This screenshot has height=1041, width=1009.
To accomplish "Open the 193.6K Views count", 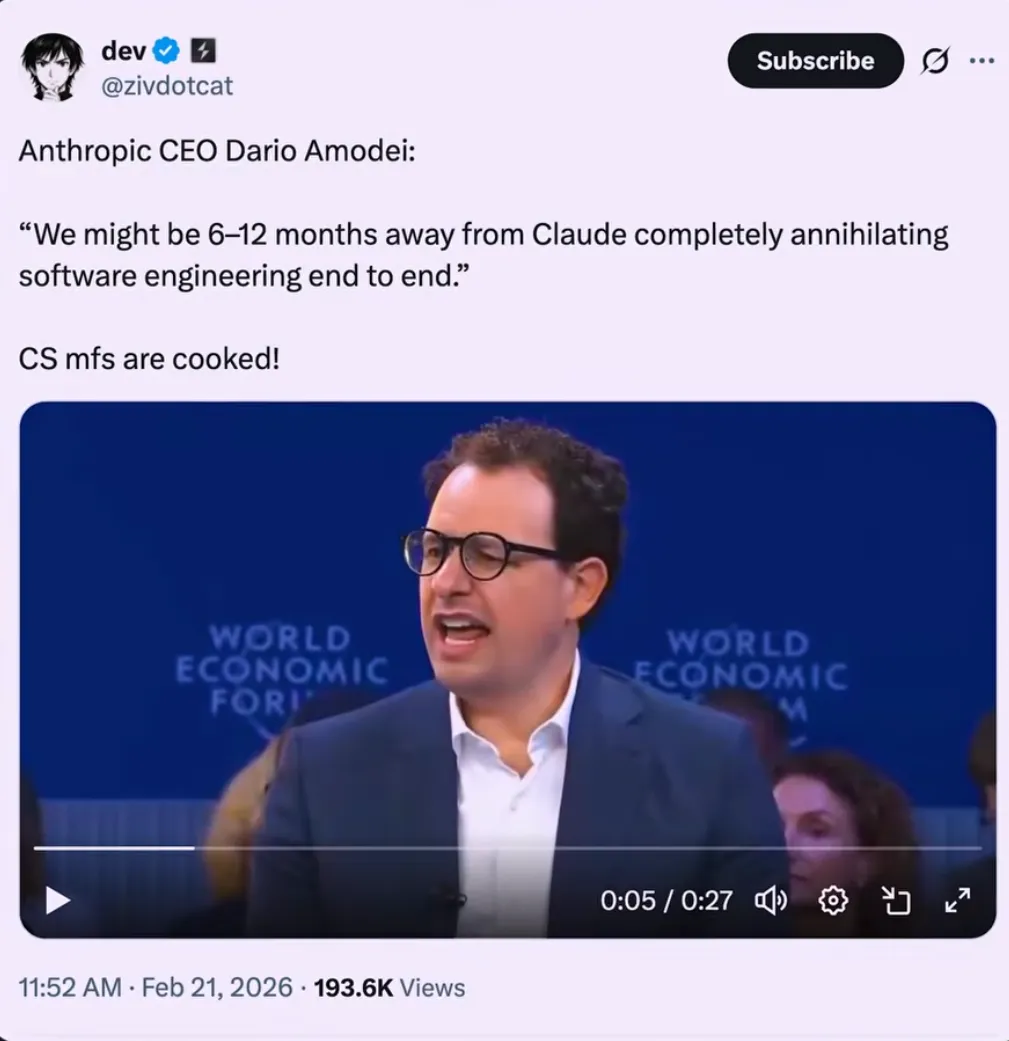I will point(389,987).
